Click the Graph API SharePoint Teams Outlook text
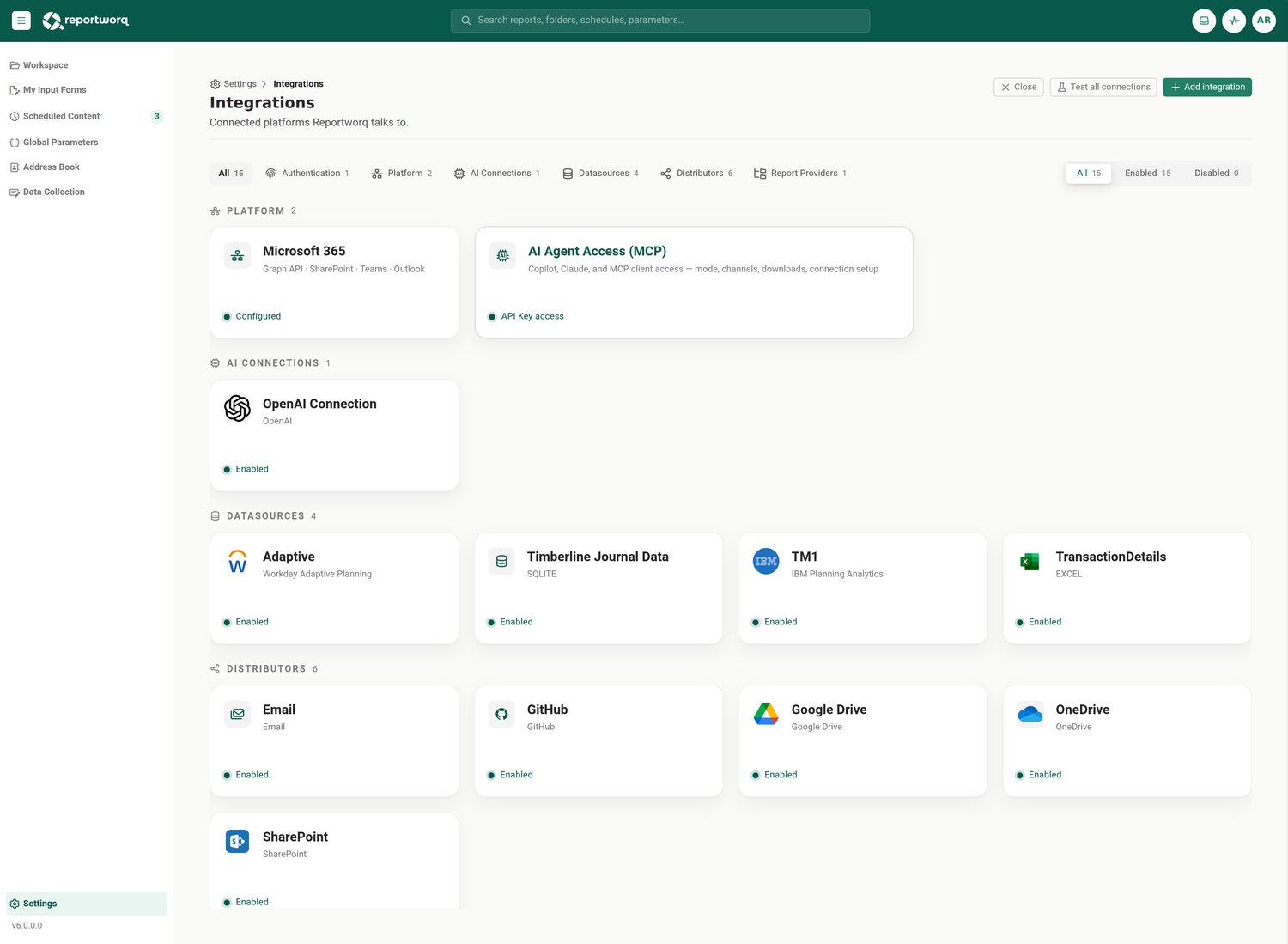Viewport: 1288px width, 944px height. tap(343, 270)
